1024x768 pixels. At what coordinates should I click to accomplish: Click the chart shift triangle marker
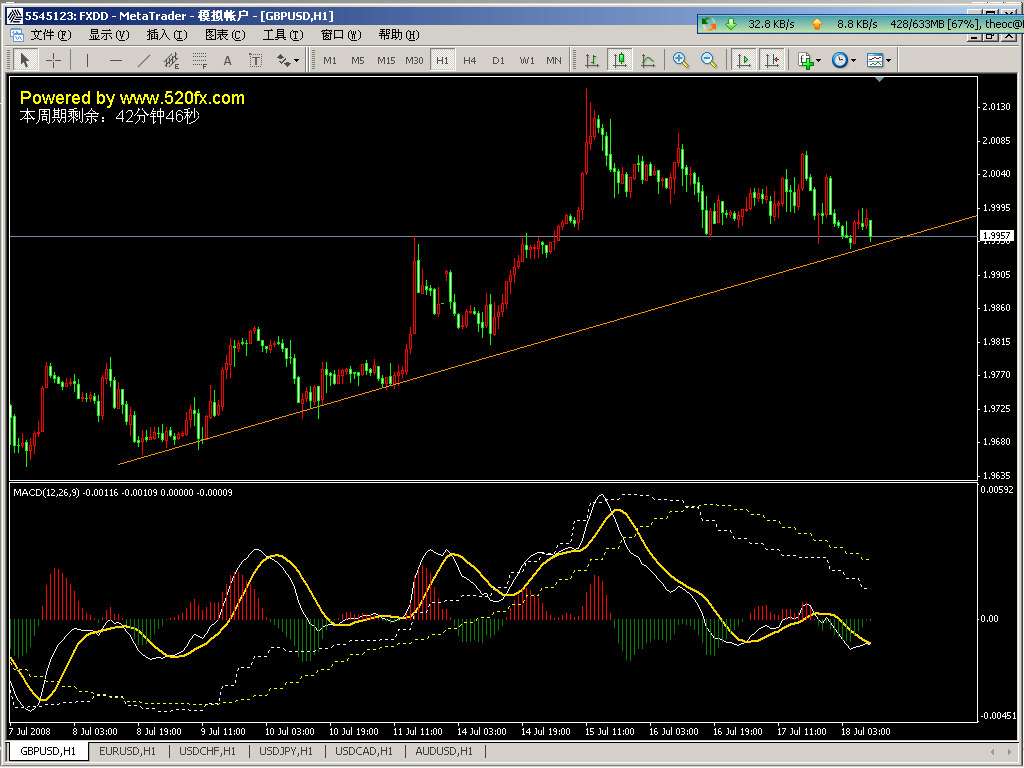880,80
